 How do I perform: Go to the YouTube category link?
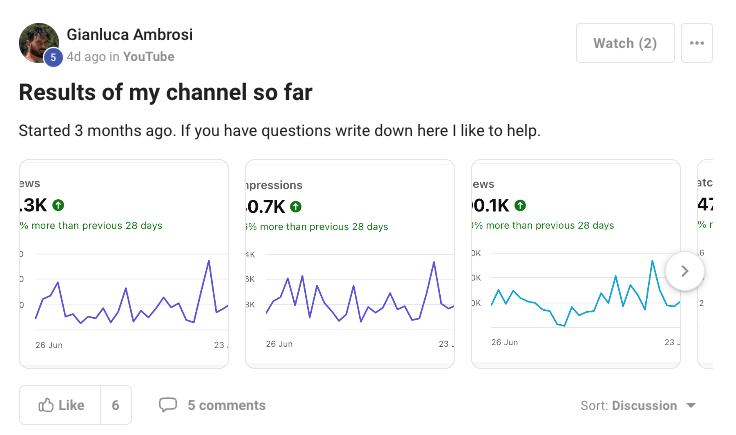148,57
